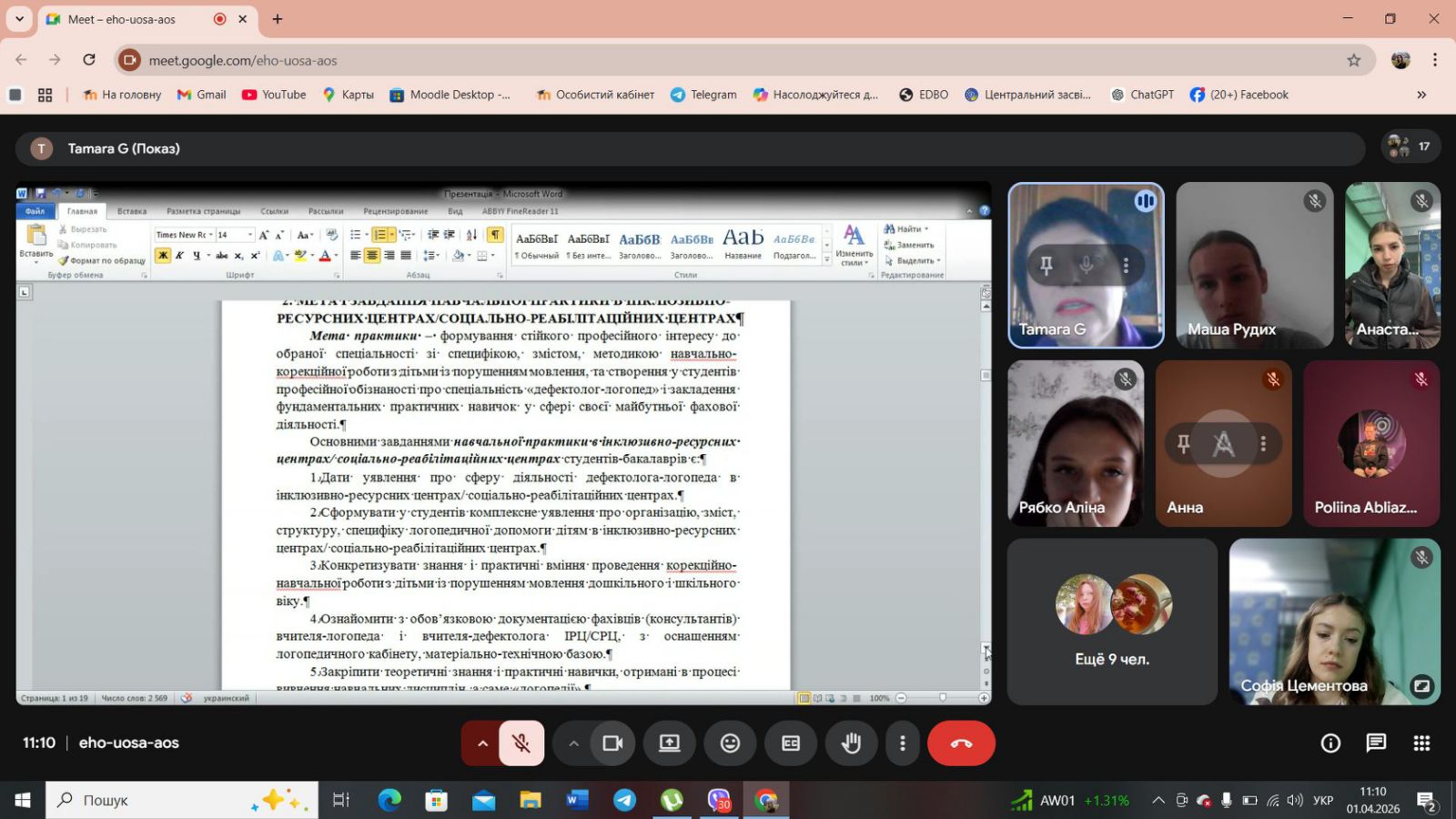Open the 'Ещё 9 чел.' participants tile
Viewport: 1456px width, 819px height.
tap(1112, 622)
